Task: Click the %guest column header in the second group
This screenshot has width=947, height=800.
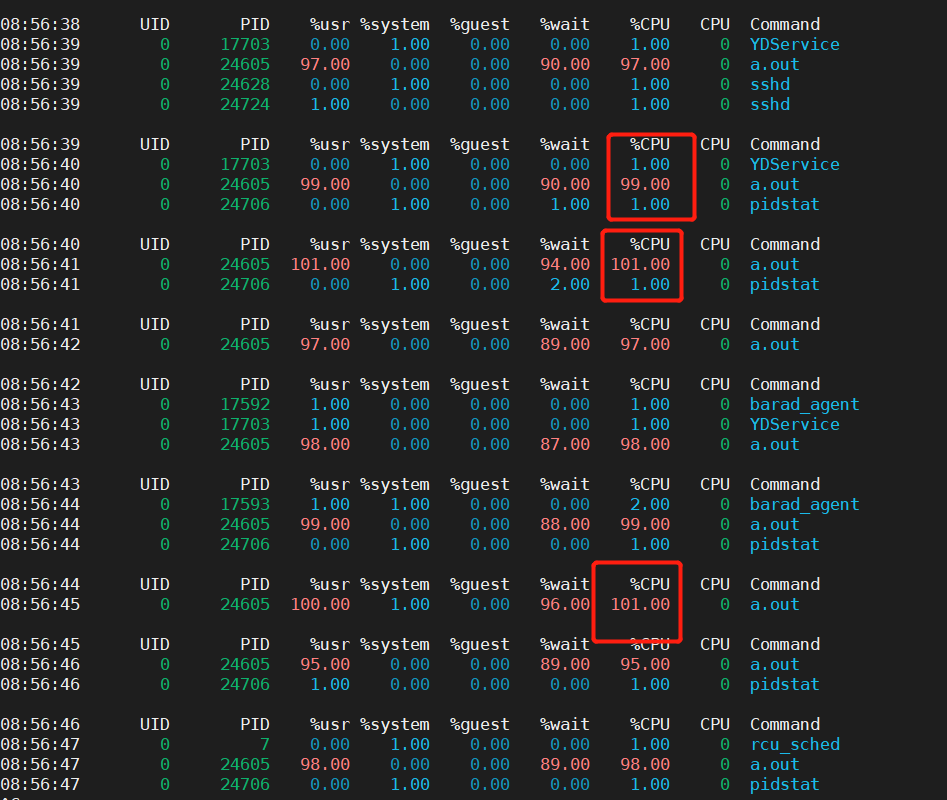Action: (x=479, y=143)
